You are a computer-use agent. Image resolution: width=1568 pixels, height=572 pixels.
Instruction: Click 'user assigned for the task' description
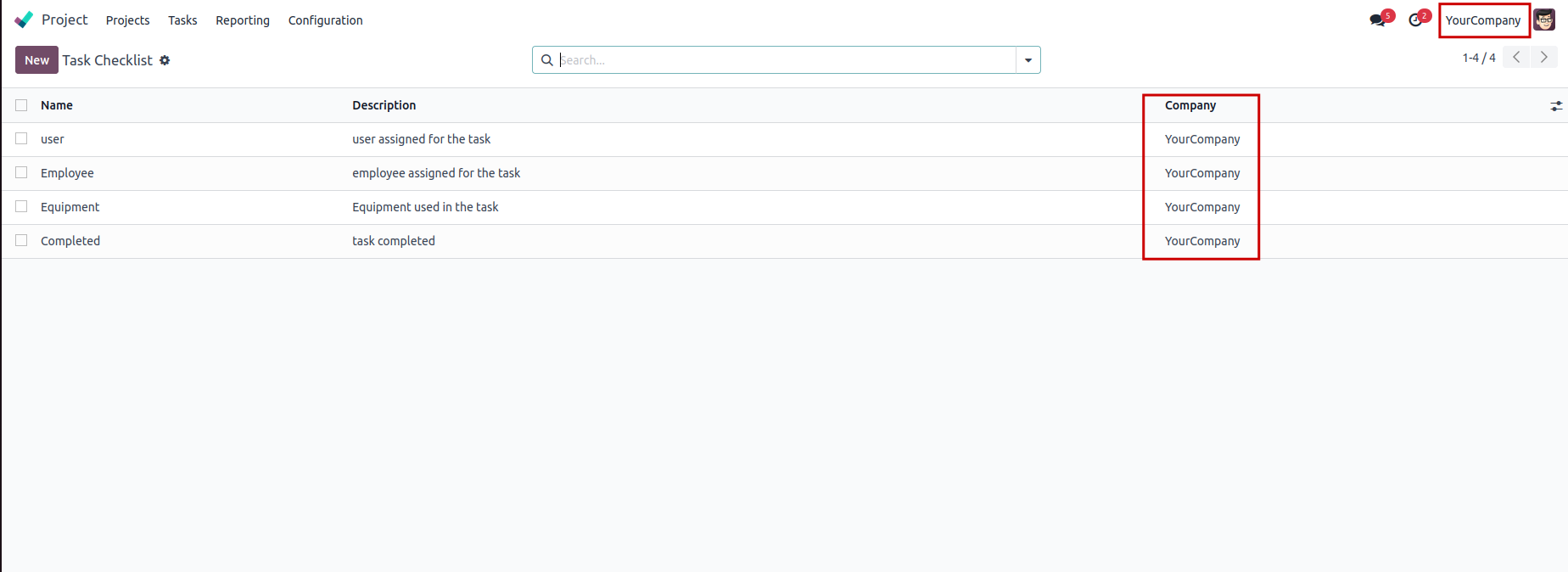click(x=422, y=139)
